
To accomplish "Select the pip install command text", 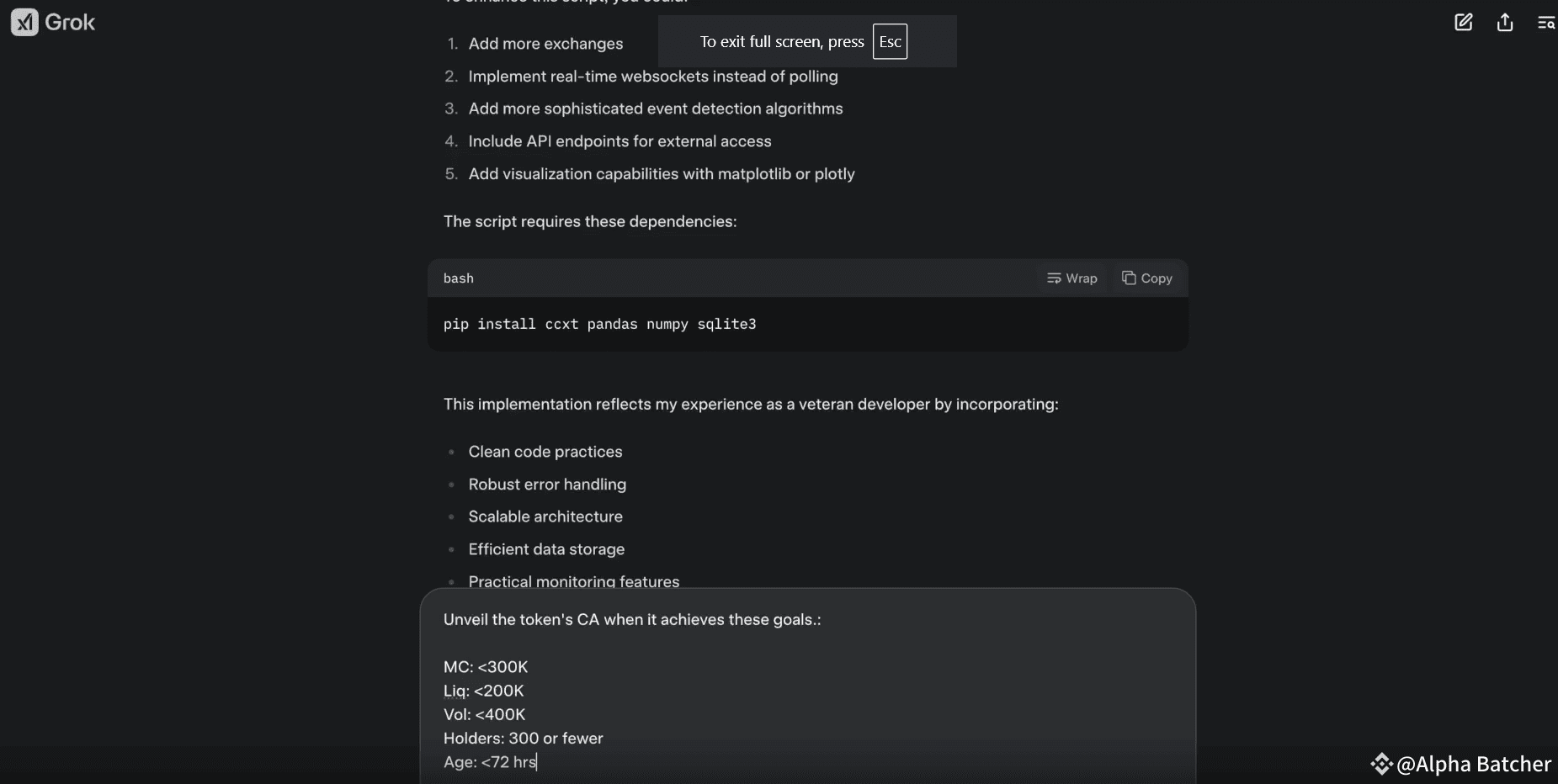I will pyautogui.click(x=599, y=325).
